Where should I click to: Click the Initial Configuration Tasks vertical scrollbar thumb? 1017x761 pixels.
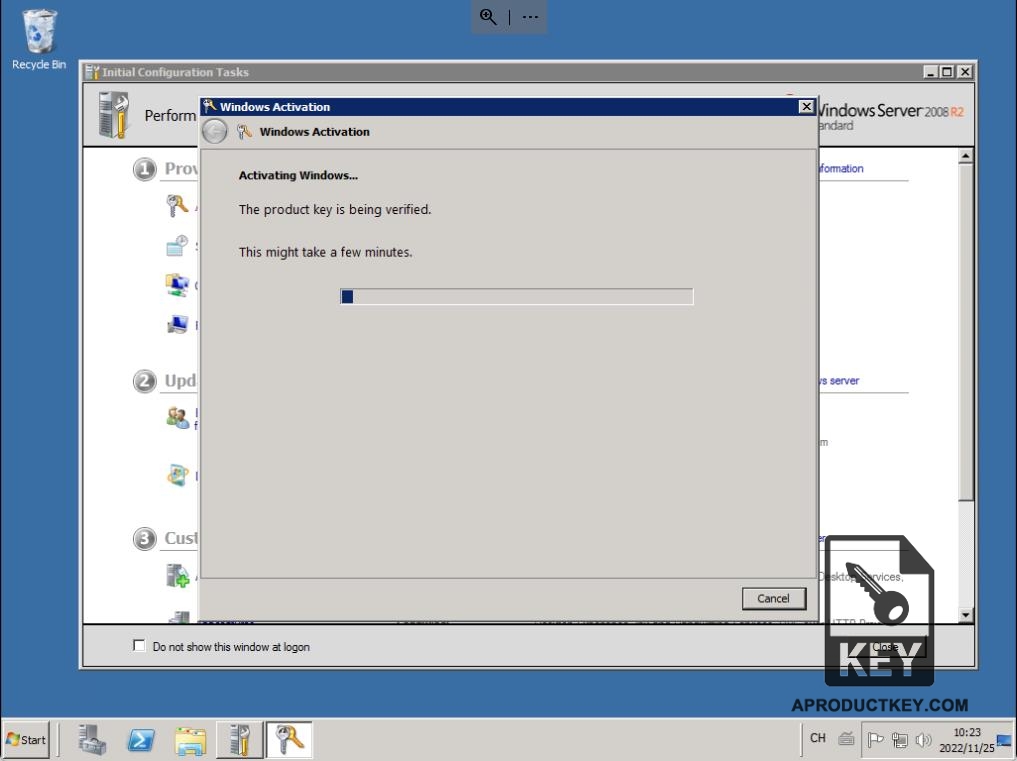coord(966,332)
